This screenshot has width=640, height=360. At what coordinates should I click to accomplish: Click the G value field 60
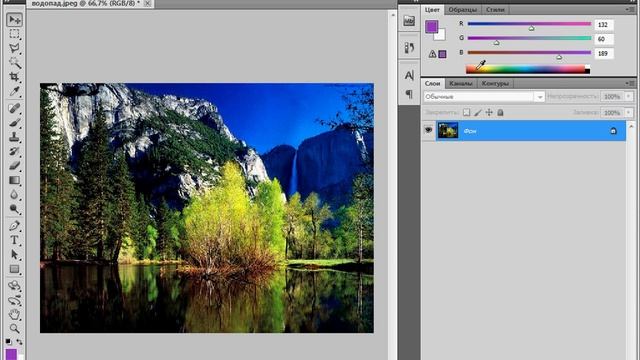[x=604, y=39]
